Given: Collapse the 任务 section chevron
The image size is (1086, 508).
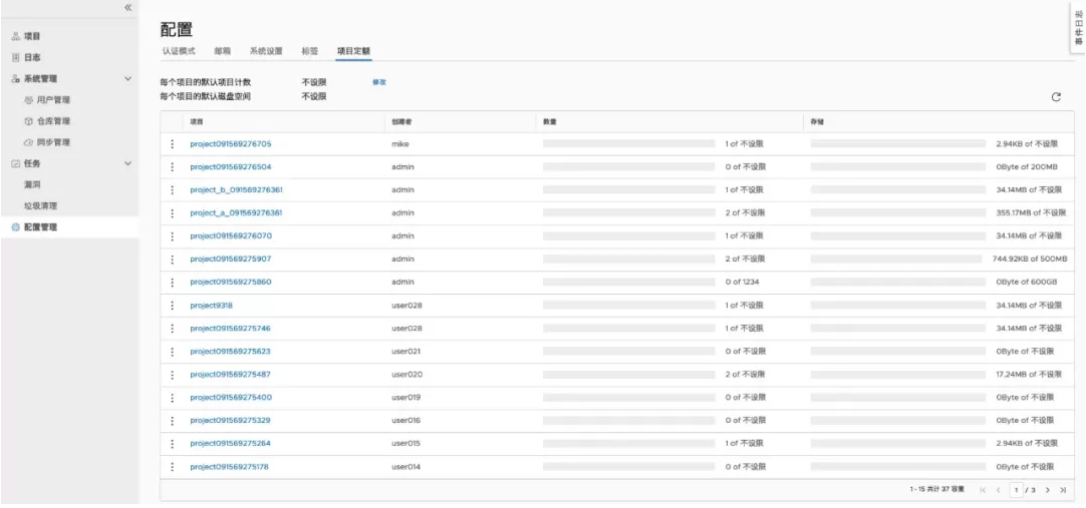Looking at the screenshot, I should tap(127, 163).
